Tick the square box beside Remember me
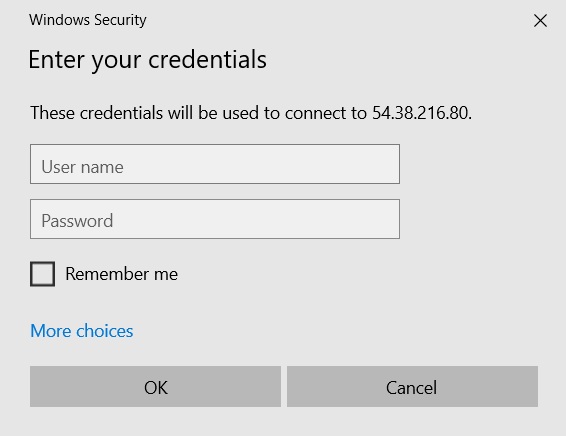The height and width of the screenshot is (436, 566). pos(43,274)
